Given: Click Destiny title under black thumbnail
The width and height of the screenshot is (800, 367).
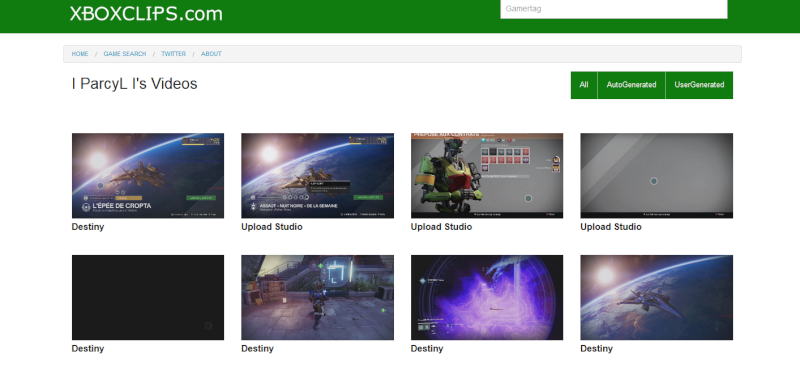Looking at the screenshot, I should point(88,349).
